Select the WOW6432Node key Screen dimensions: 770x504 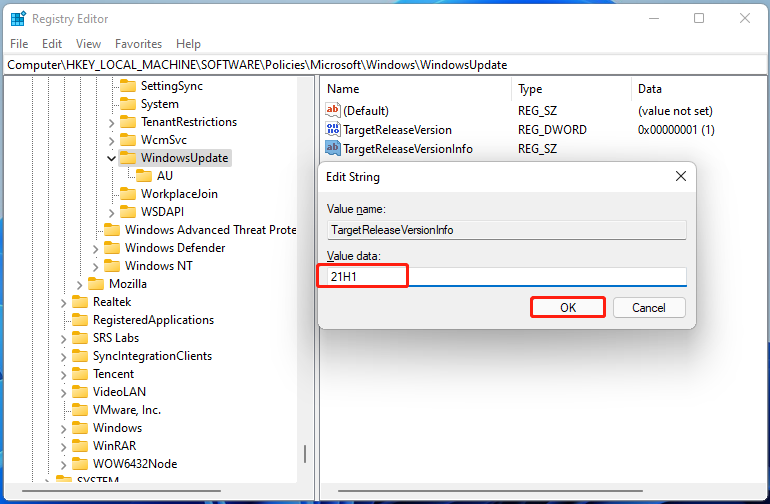135,464
